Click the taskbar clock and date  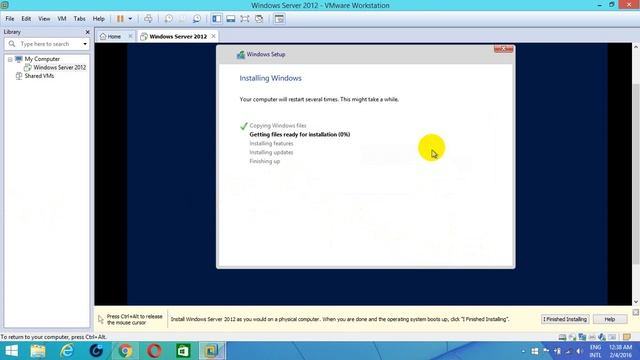click(x=620, y=351)
